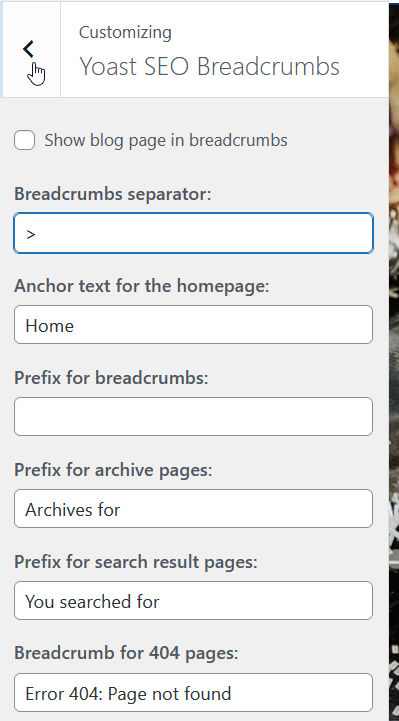Click the 'Prefix for search result pages:' label
Image resolution: width=399 pixels, height=721 pixels.
(136, 562)
